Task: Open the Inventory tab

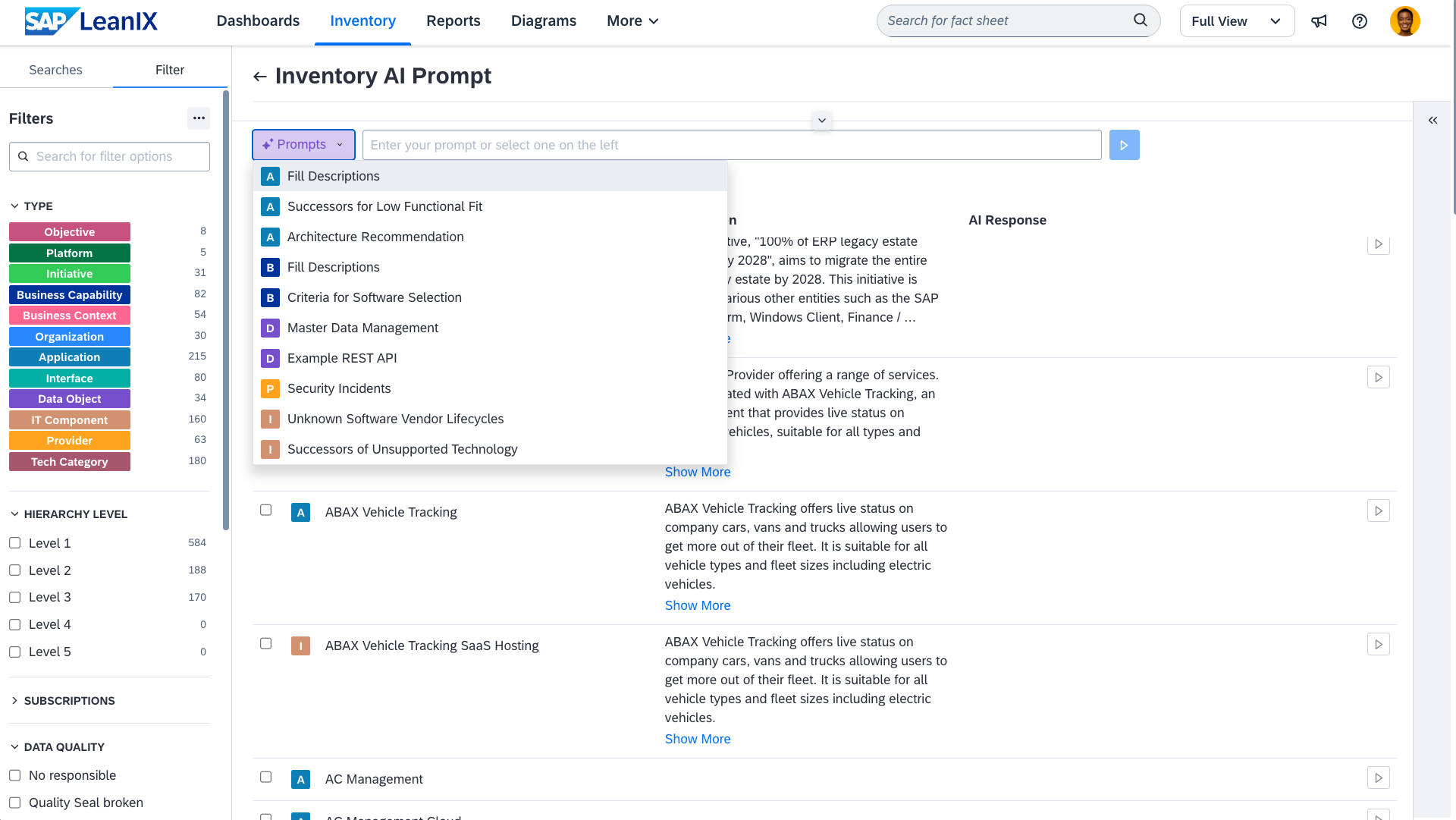Action: coord(362,21)
